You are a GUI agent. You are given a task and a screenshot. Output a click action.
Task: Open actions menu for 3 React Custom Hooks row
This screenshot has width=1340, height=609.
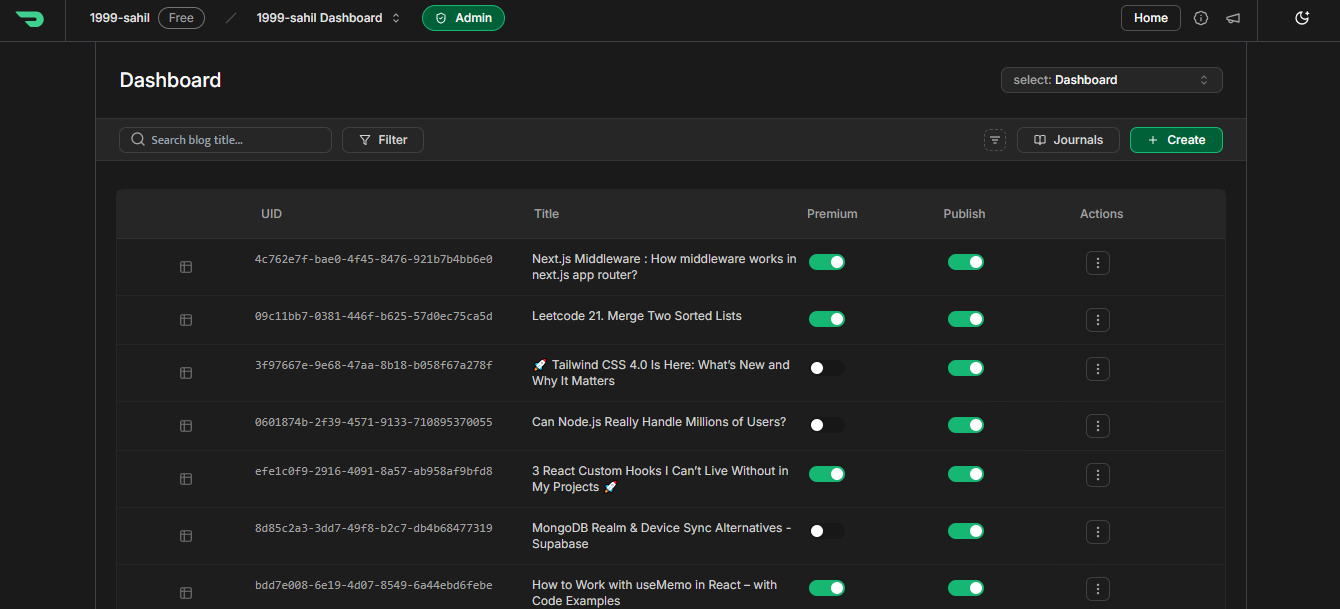click(x=1098, y=475)
